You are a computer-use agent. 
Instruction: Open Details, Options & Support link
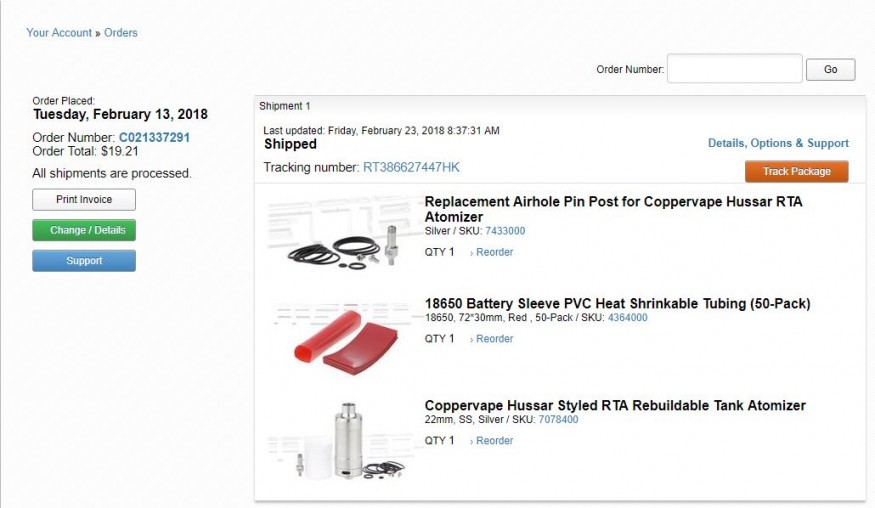point(778,143)
